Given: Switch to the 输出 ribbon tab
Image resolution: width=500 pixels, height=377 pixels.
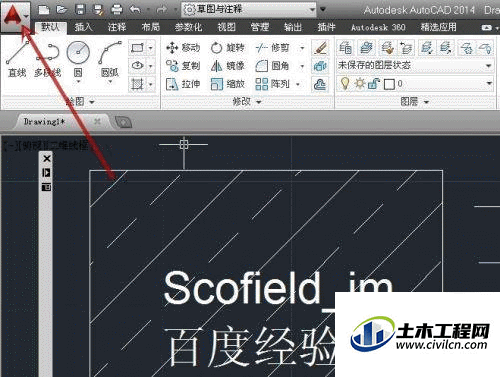Looking at the screenshot, I should [x=293, y=27].
